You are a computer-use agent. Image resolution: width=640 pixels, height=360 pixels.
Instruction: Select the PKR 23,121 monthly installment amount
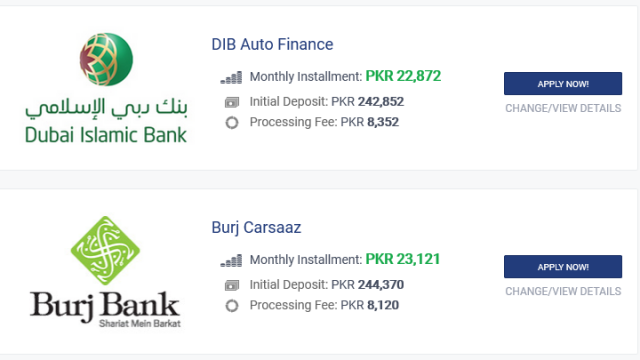coord(403,260)
